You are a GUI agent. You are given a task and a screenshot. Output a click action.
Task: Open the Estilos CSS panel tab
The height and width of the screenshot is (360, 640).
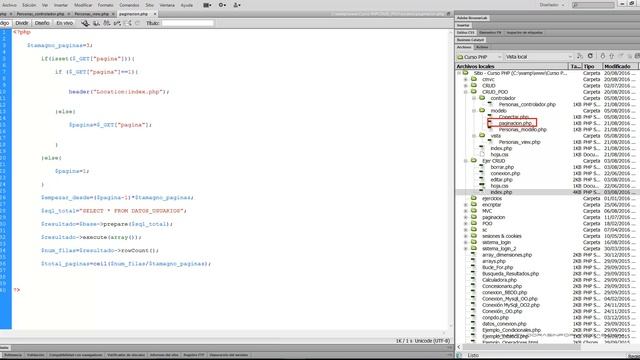[x=465, y=33]
